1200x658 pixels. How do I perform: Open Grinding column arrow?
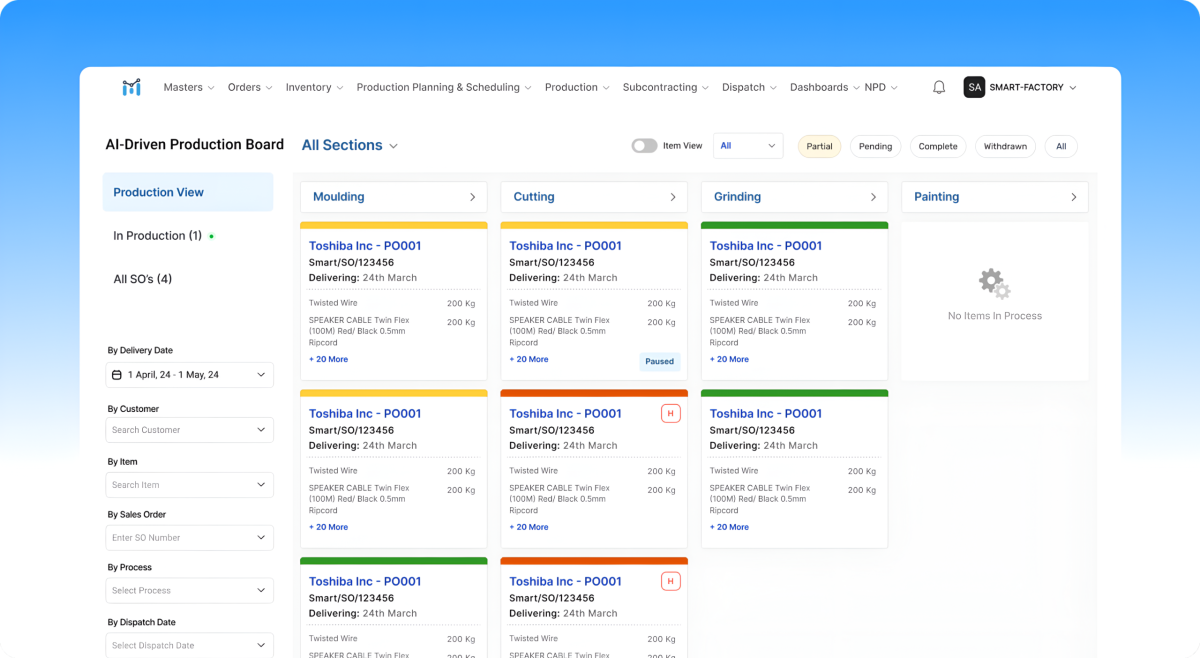873,197
